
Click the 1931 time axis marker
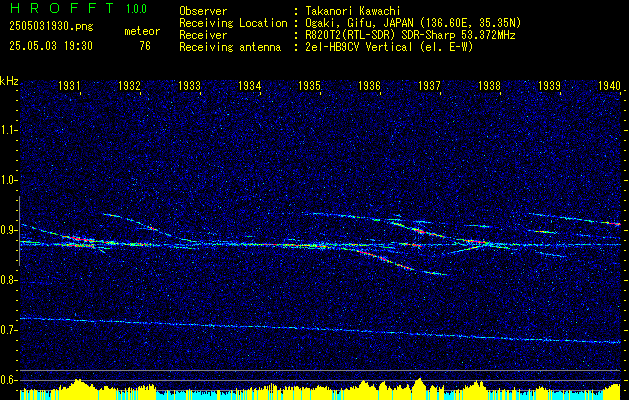(69, 85)
